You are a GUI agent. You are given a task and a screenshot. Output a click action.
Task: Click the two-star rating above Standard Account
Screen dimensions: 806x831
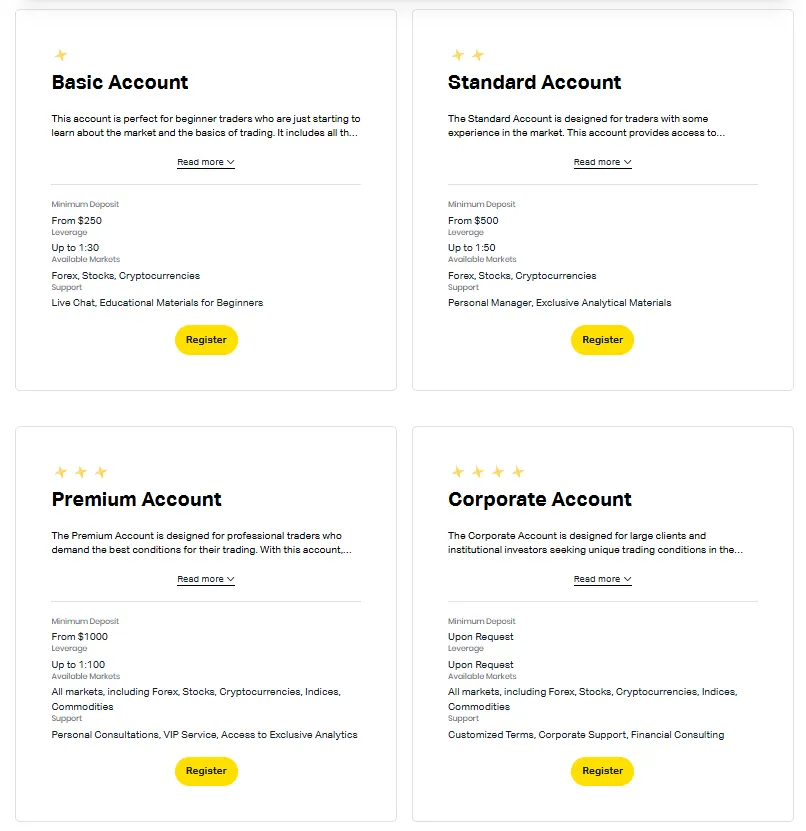click(467, 55)
